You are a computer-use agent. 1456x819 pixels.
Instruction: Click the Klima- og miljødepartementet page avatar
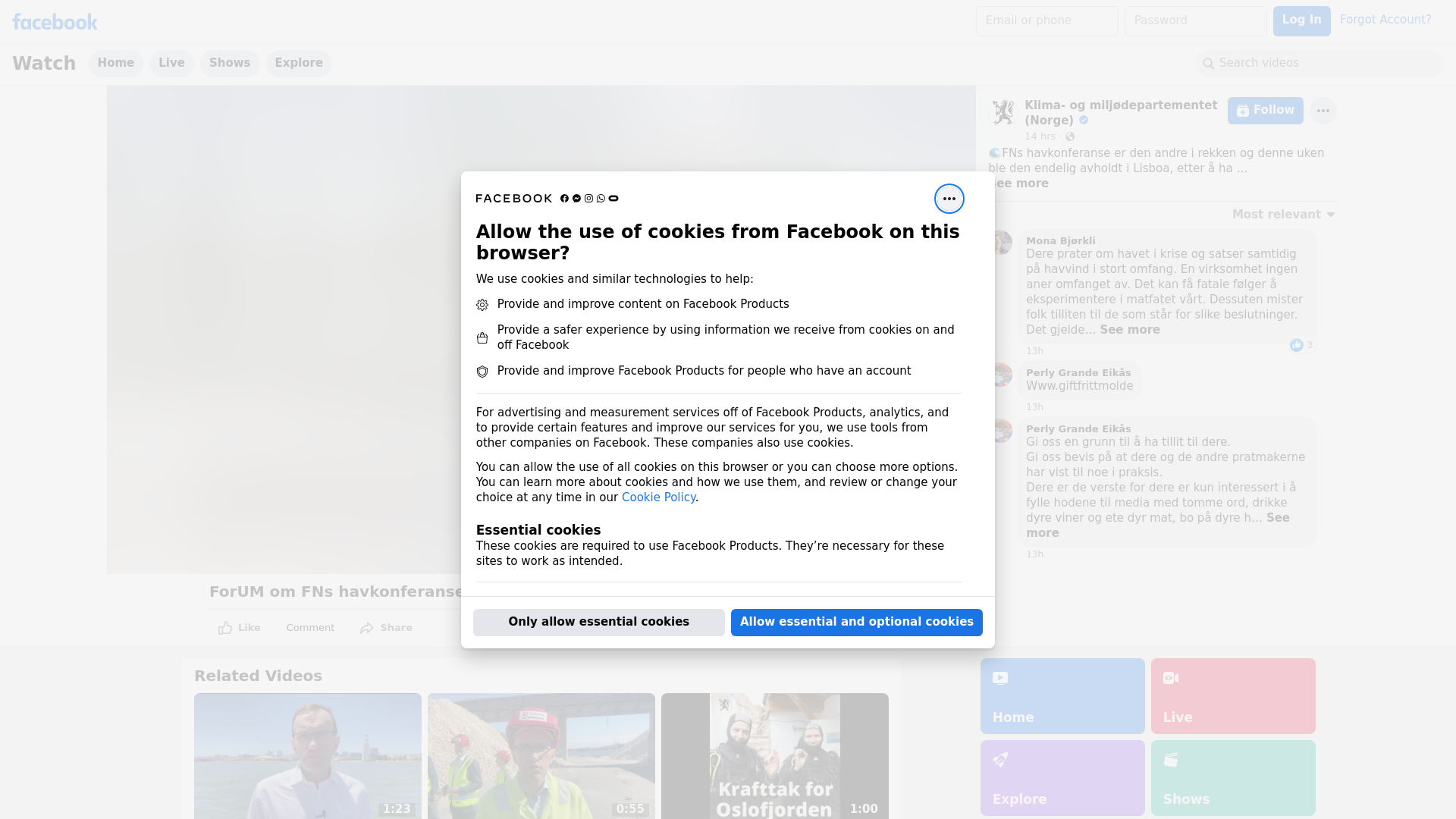point(1003,111)
